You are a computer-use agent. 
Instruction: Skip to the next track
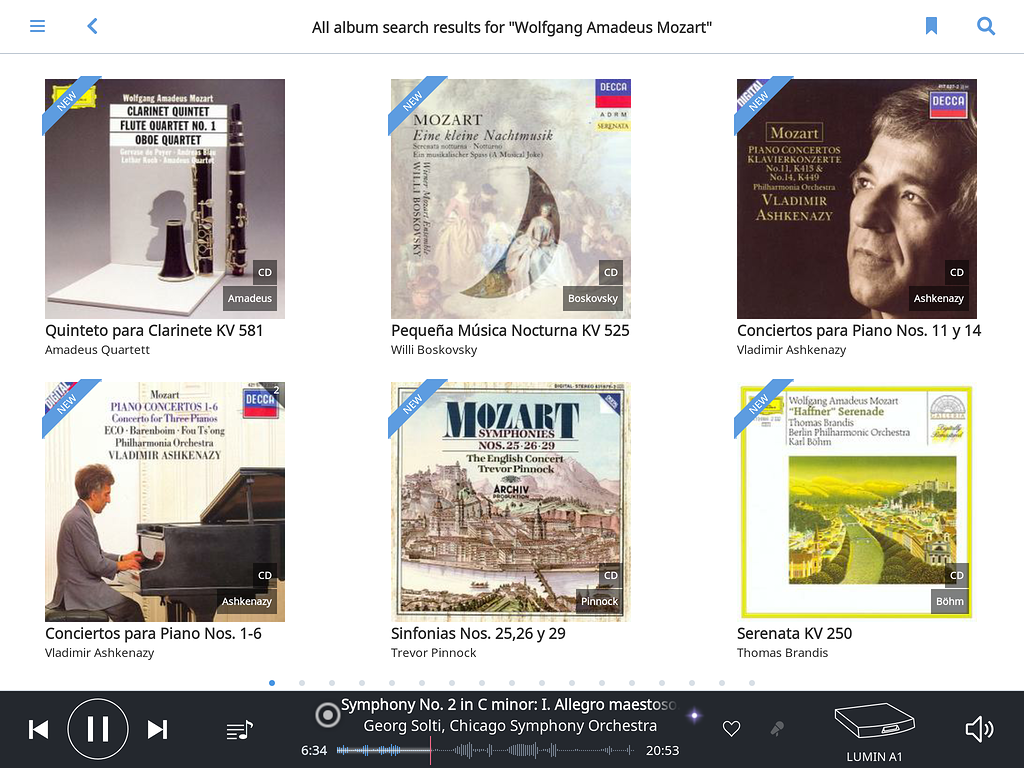pos(157,729)
